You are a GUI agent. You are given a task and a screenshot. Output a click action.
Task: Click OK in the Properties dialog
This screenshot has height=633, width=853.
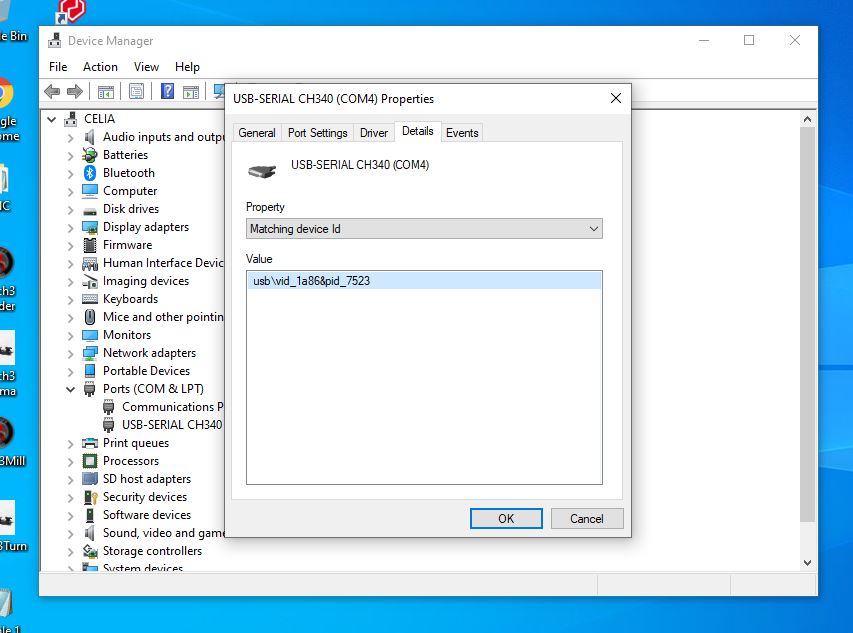506,519
